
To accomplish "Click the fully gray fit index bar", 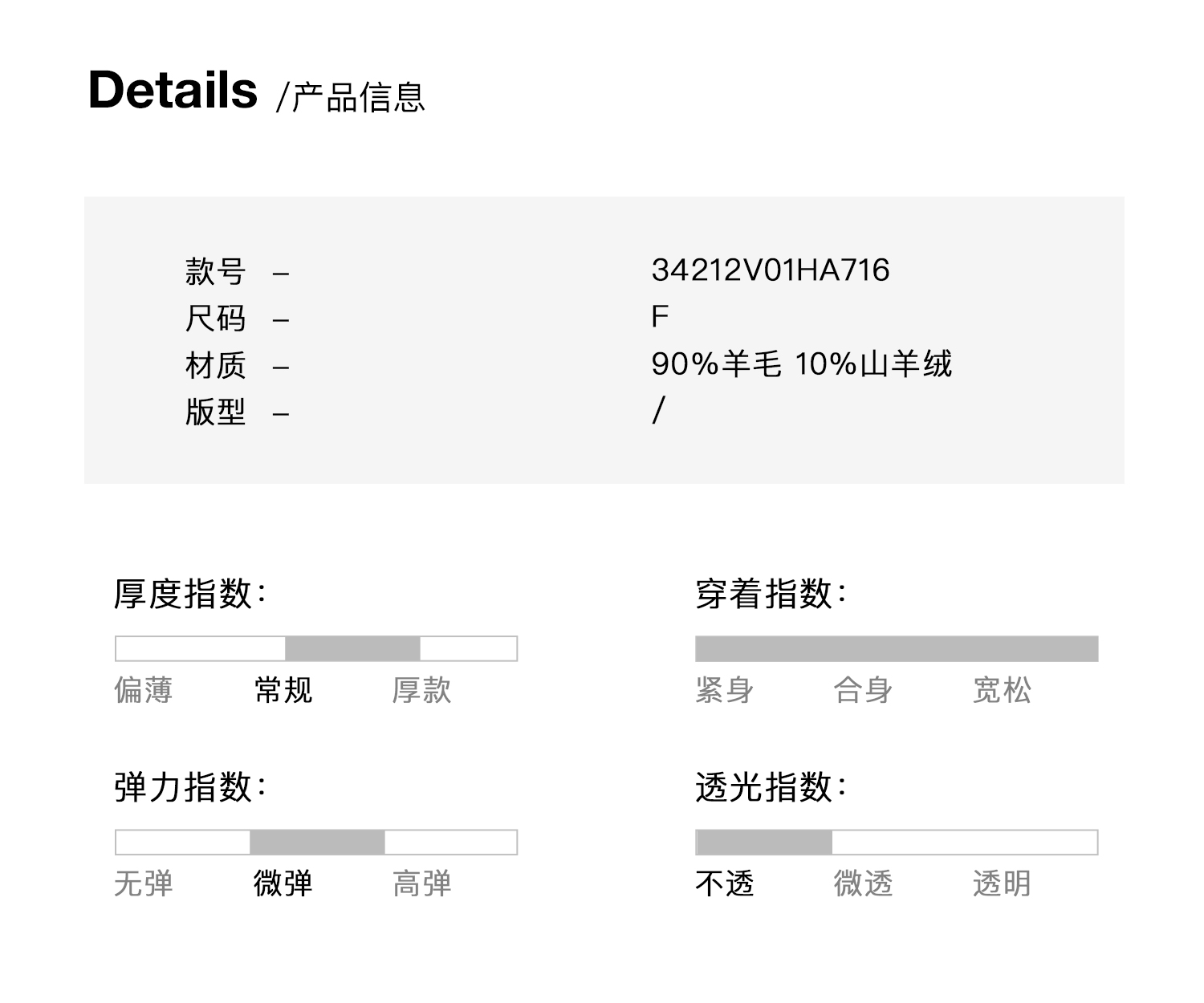I will 896,648.
